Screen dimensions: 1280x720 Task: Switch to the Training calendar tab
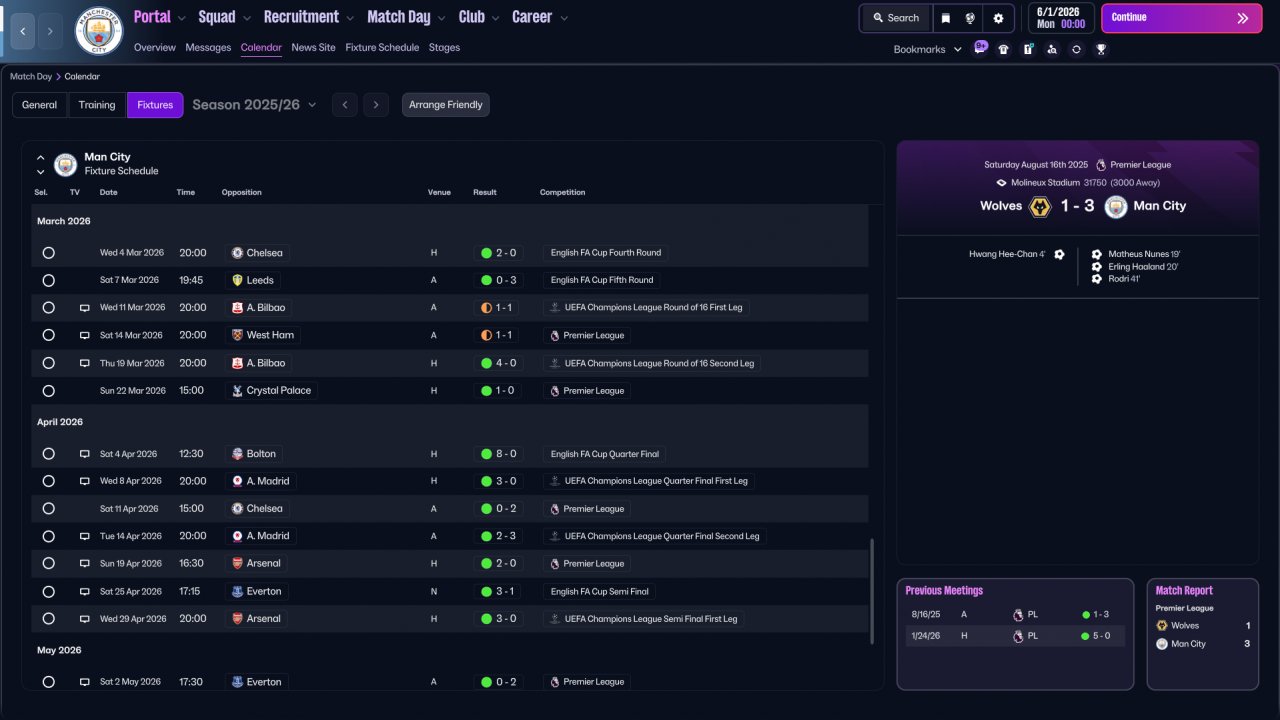[x=97, y=105]
